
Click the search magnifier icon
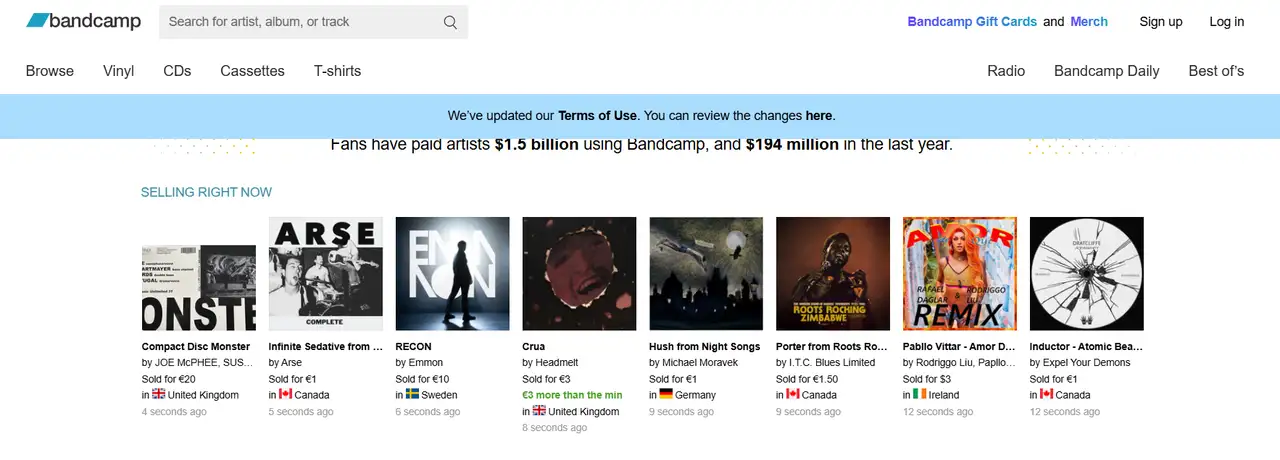[x=450, y=22]
